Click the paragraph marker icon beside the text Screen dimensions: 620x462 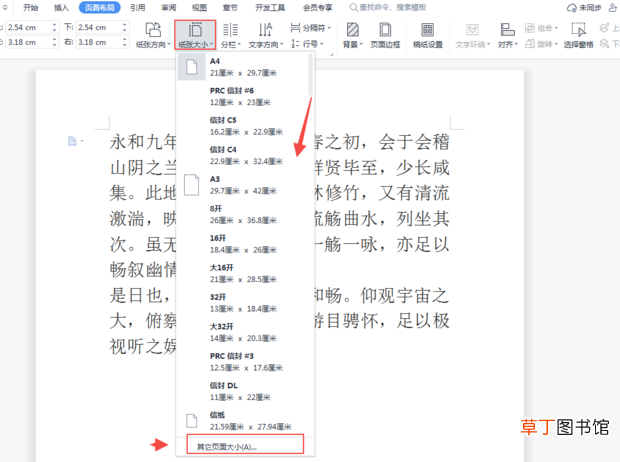72,141
